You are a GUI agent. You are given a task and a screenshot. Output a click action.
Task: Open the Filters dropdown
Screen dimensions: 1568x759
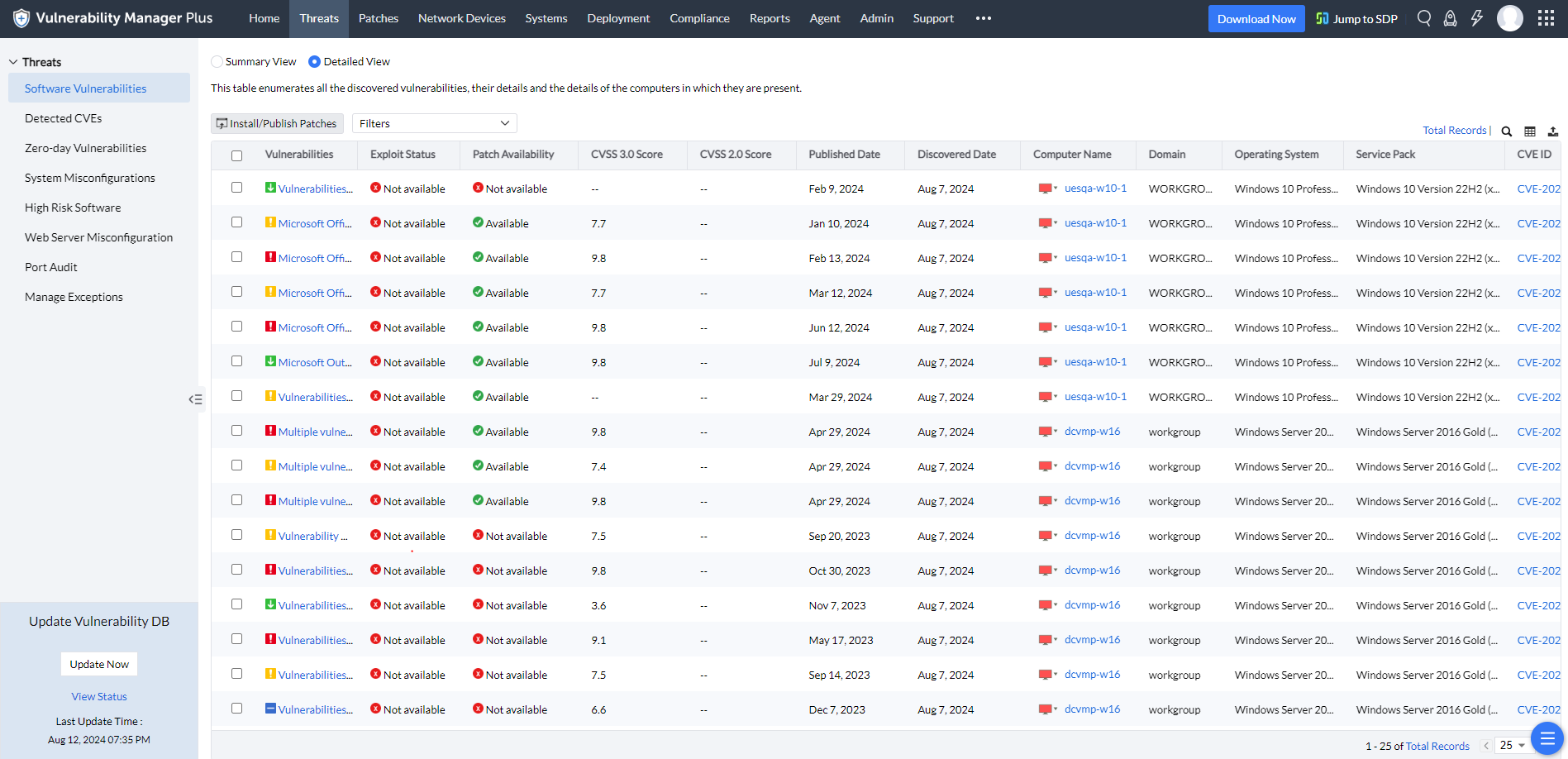(433, 123)
